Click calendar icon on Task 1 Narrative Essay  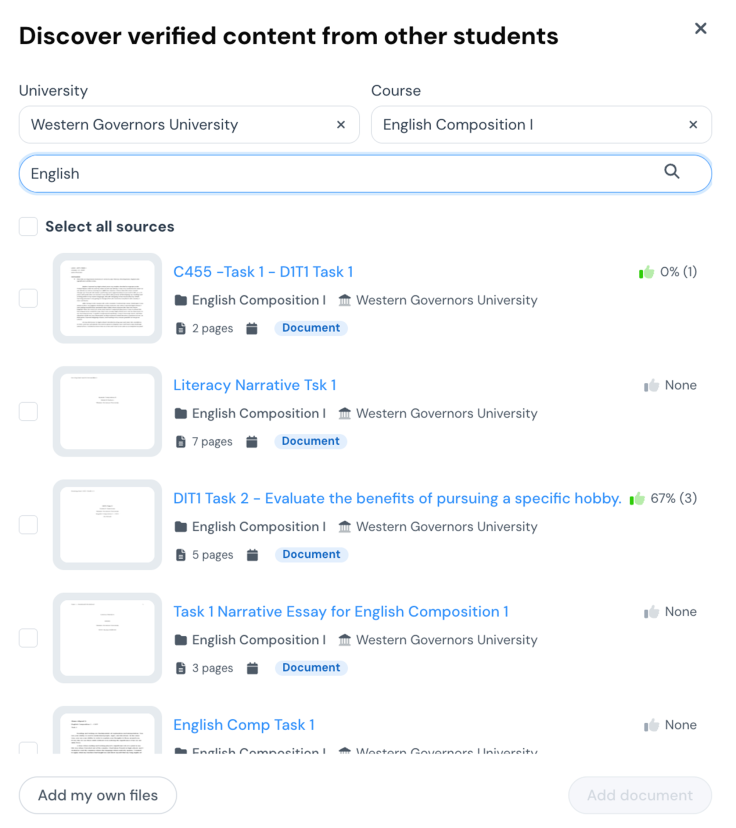pos(252,668)
